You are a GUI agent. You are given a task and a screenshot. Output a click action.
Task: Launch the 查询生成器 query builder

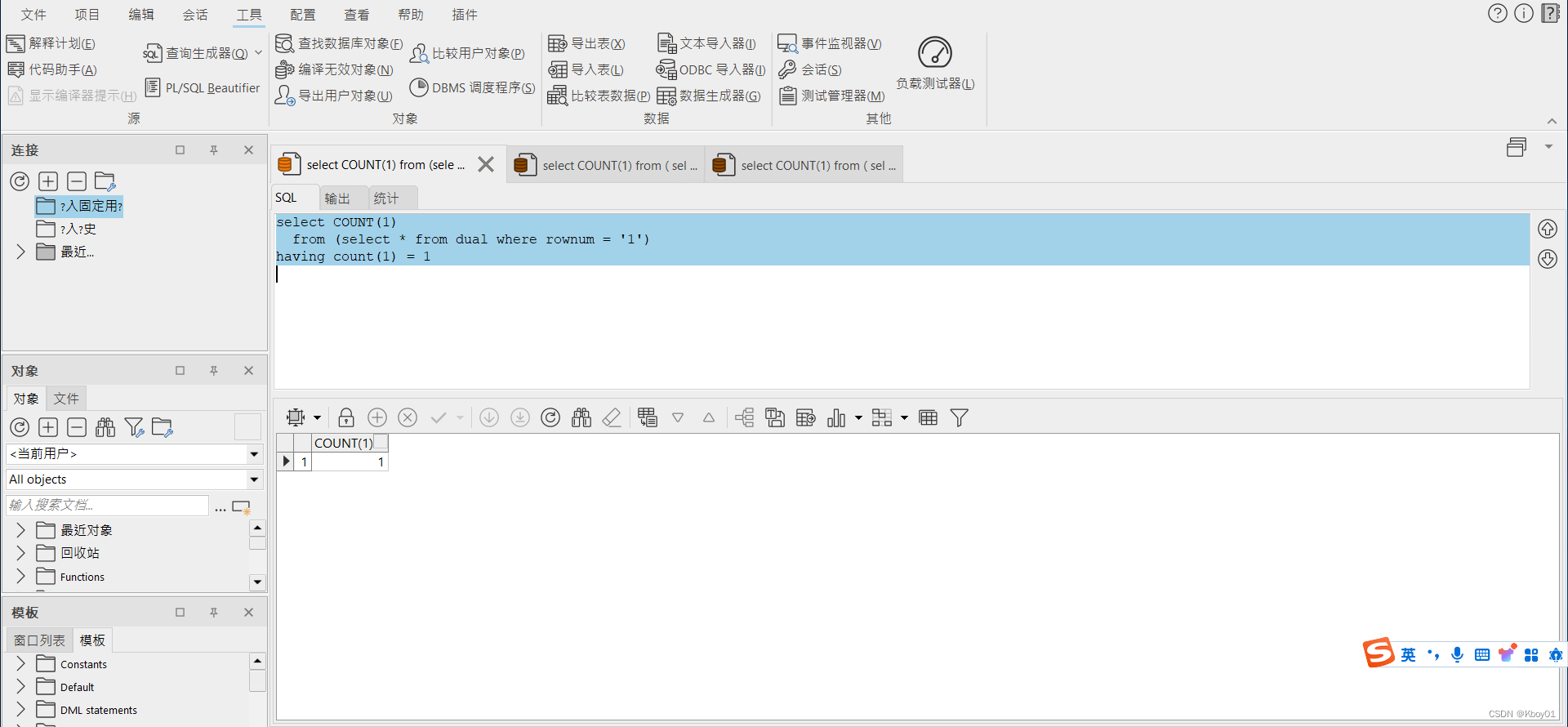(x=196, y=53)
